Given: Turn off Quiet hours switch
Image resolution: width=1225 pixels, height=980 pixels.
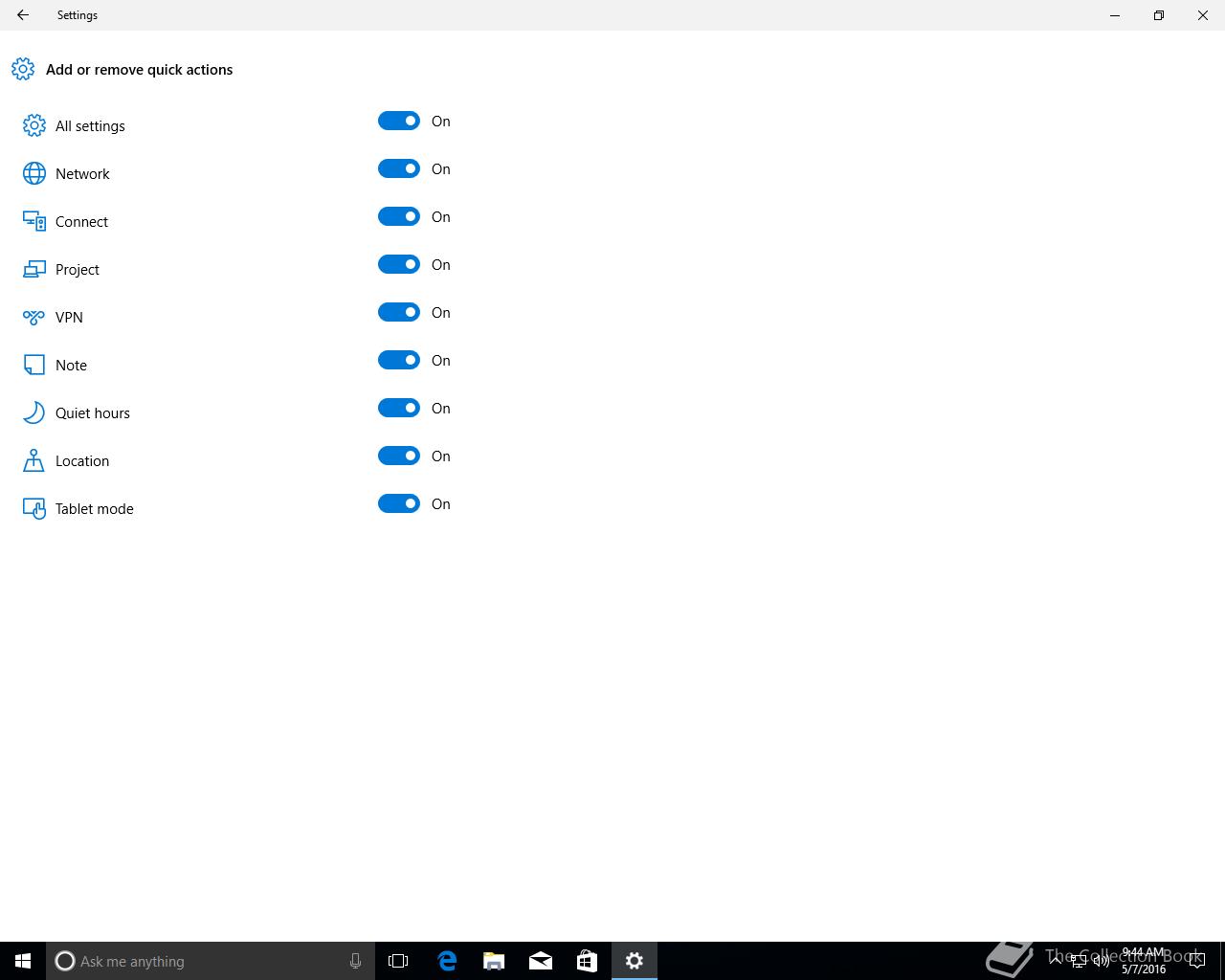Looking at the screenshot, I should [399, 408].
